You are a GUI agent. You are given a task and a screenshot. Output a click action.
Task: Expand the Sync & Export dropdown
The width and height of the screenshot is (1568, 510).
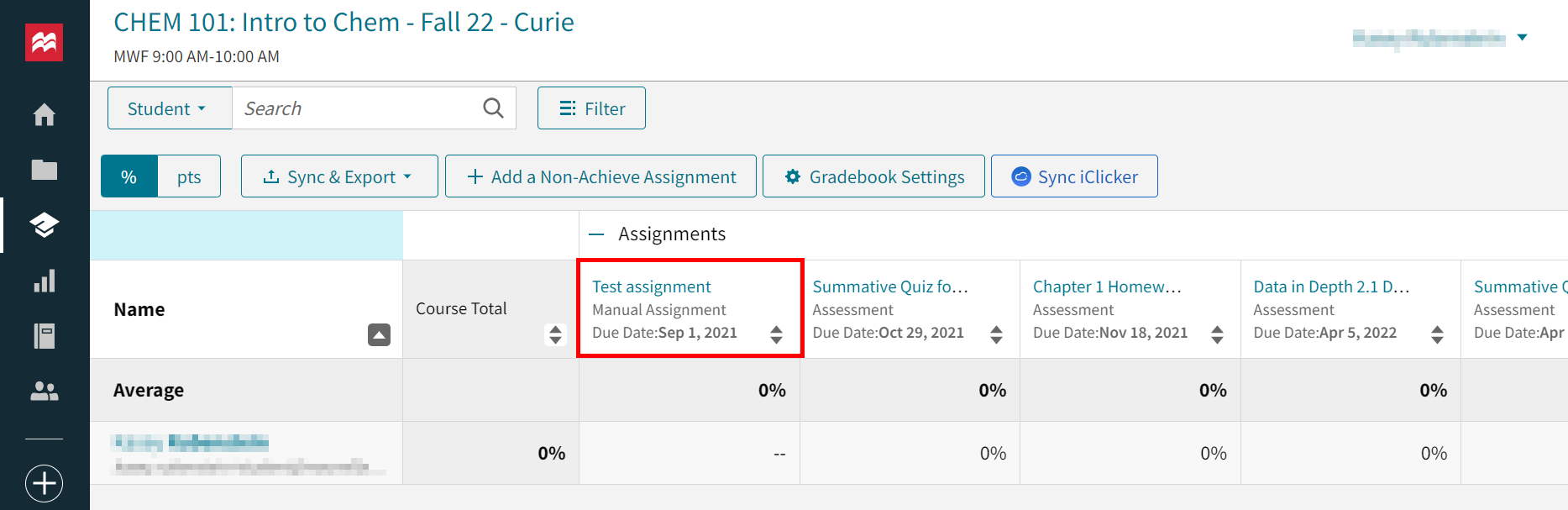338,176
